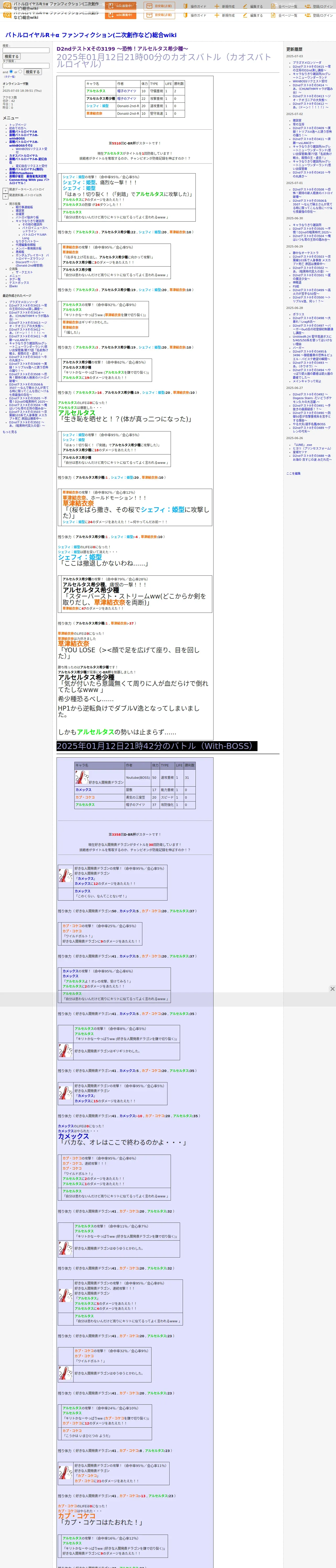
Task: Click the keyword search input field
Action: pos(26,50)
